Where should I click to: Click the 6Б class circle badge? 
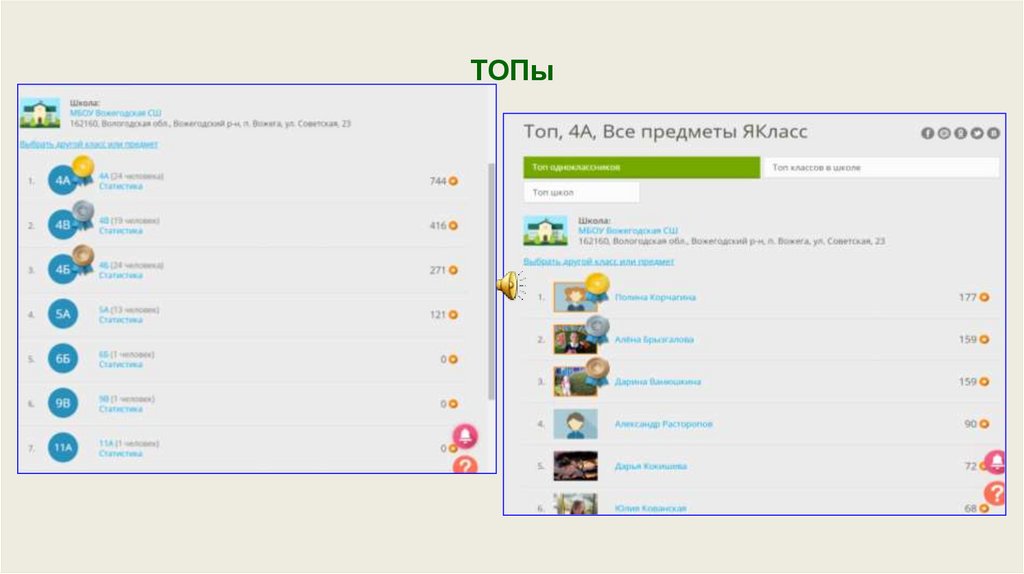pyautogui.click(x=63, y=359)
